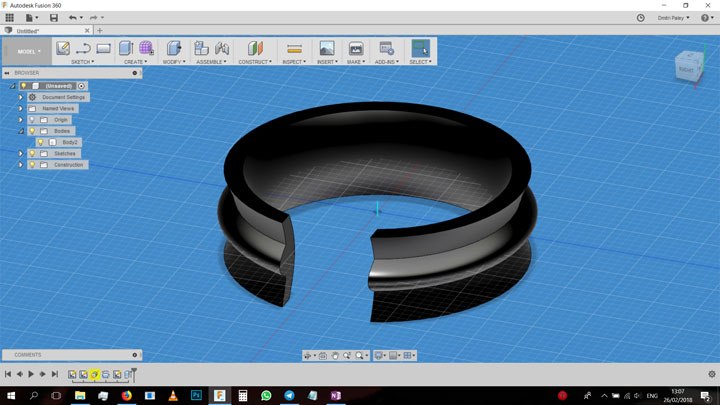Activate the Unsaved component radio button

(81, 86)
